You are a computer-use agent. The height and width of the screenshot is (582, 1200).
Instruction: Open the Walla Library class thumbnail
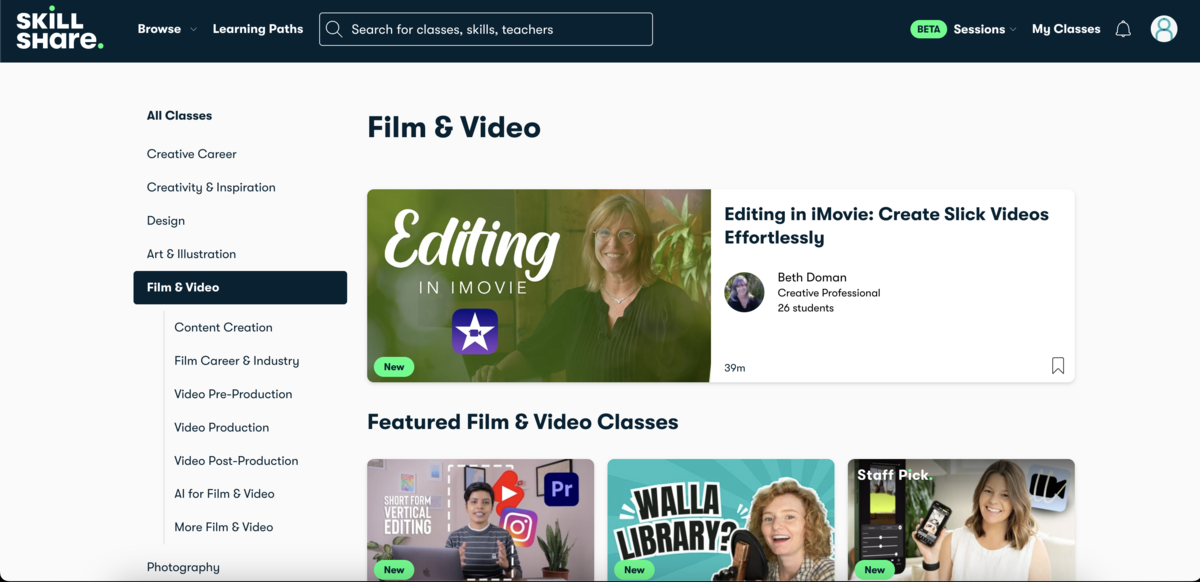coord(720,520)
